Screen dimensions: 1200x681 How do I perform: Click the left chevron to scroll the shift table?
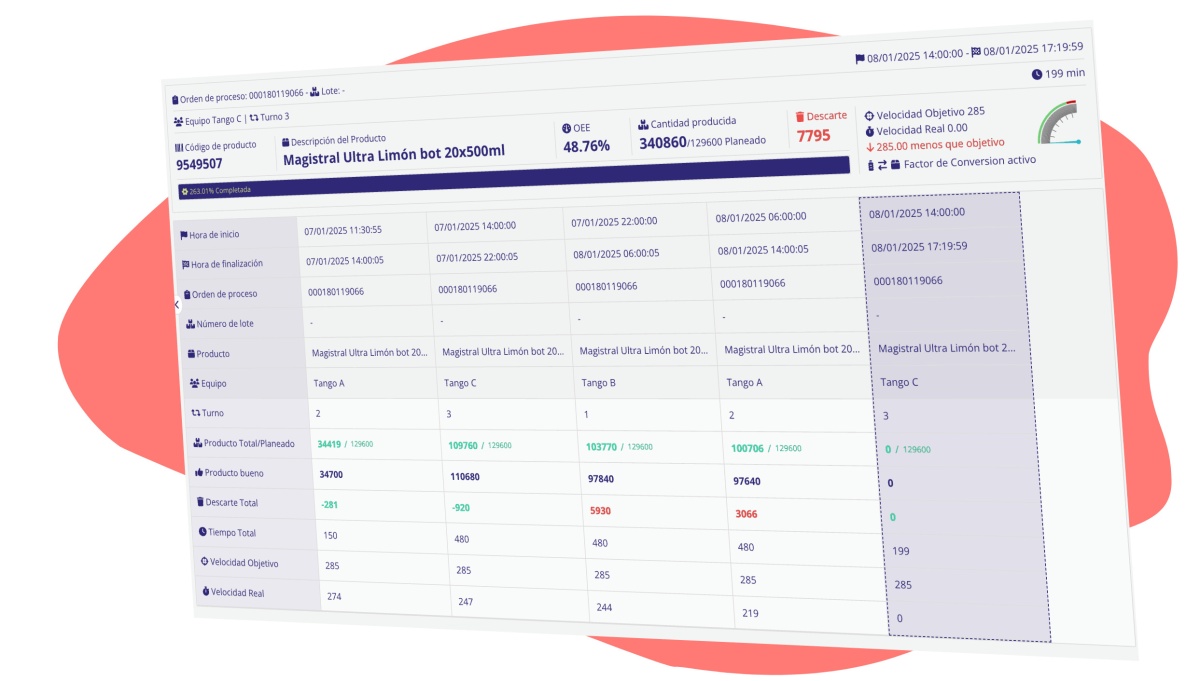[x=176, y=303]
